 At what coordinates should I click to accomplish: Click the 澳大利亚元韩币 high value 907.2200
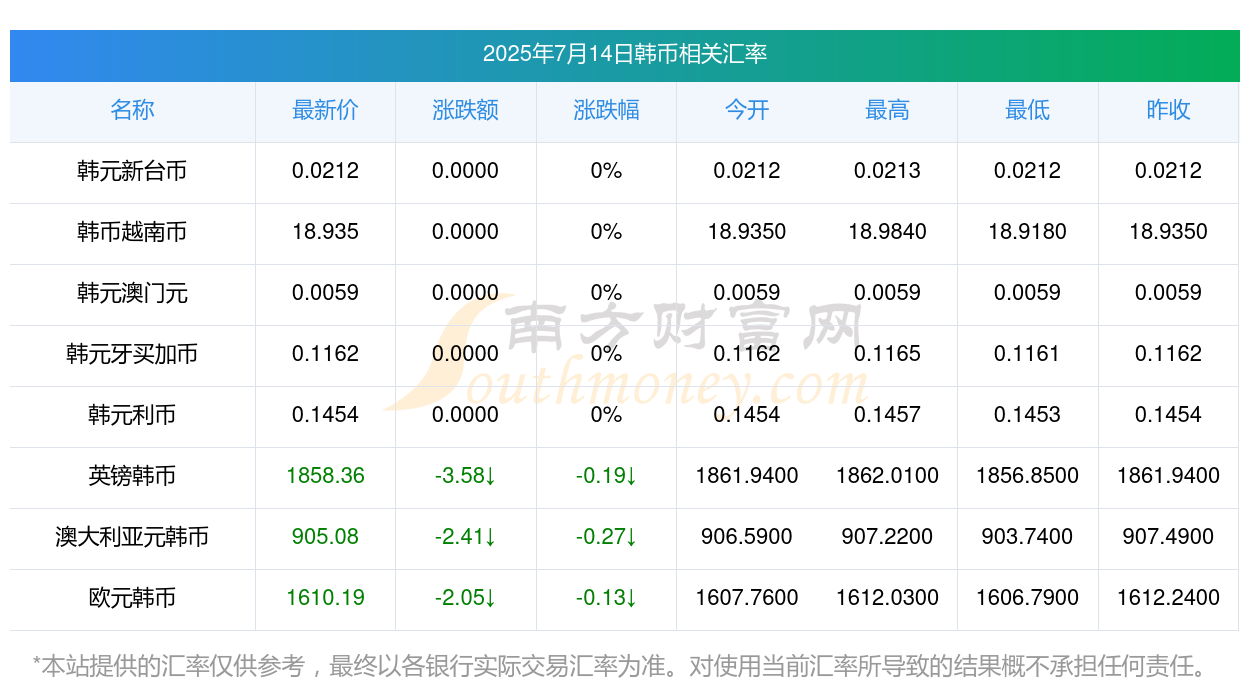(x=887, y=537)
